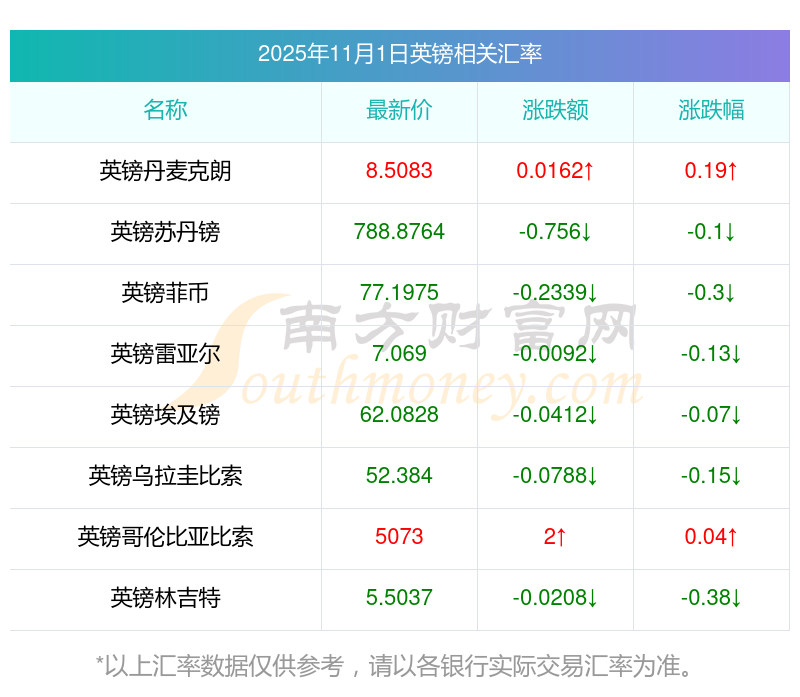The height and width of the screenshot is (697, 800).
Task: Click the percentage -0.1↓
Action: [x=711, y=232]
